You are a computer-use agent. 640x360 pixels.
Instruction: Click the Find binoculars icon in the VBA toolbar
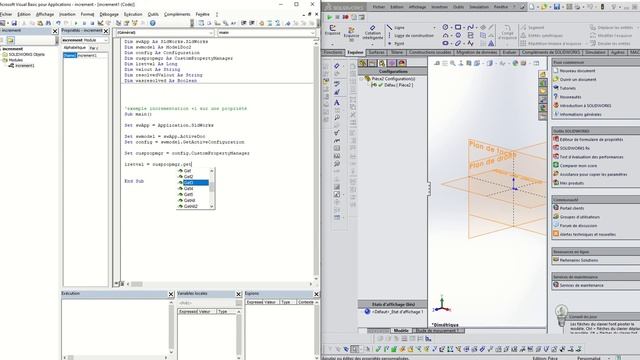48,23
